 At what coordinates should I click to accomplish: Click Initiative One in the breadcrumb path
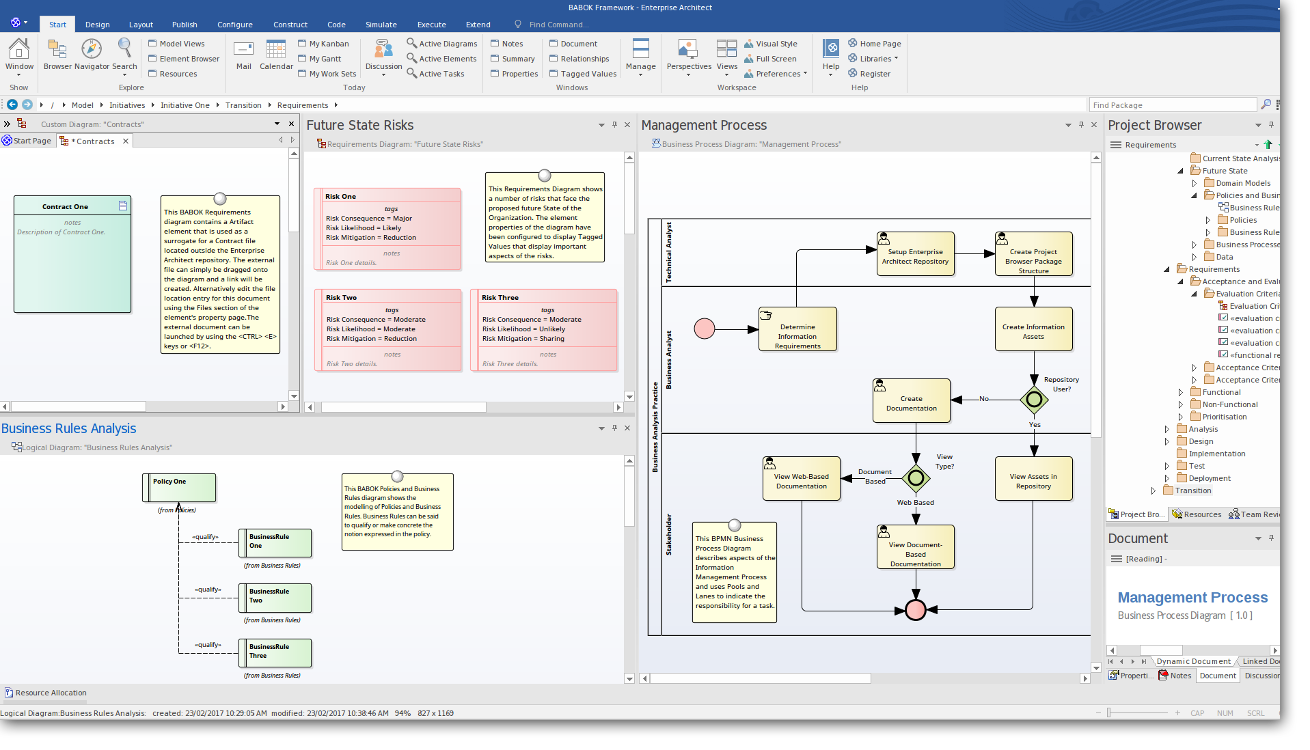pyautogui.click(x=185, y=105)
